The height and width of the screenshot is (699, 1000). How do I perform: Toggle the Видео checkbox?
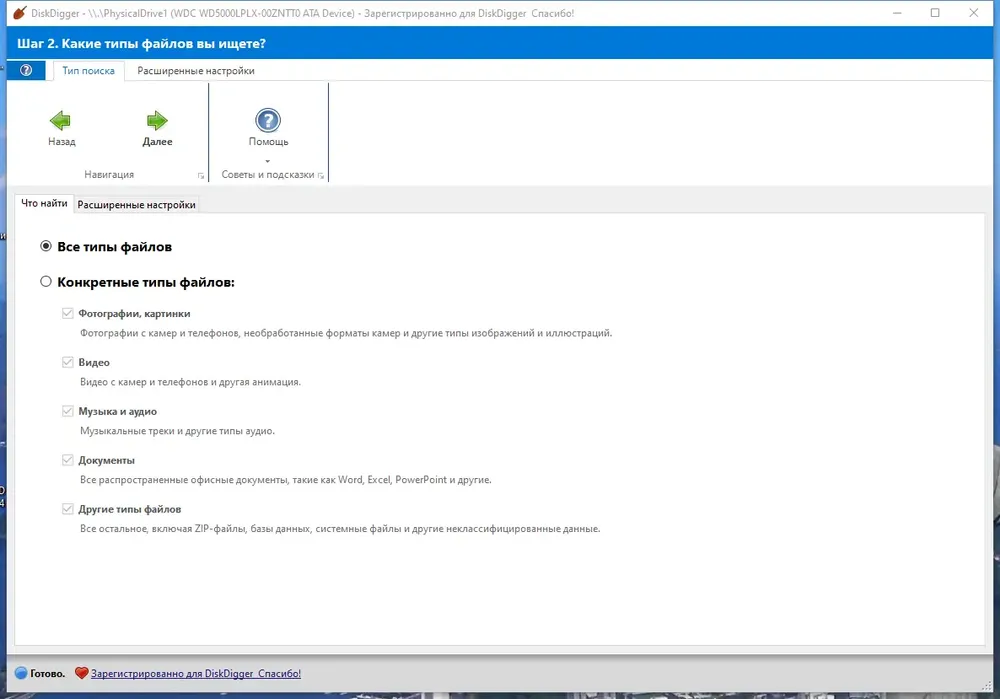pyautogui.click(x=68, y=362)
